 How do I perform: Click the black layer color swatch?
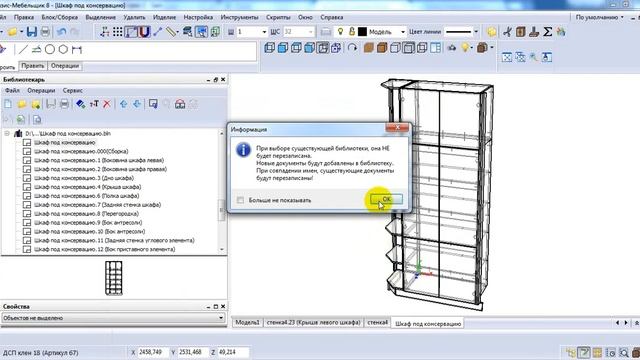point(362,32)
